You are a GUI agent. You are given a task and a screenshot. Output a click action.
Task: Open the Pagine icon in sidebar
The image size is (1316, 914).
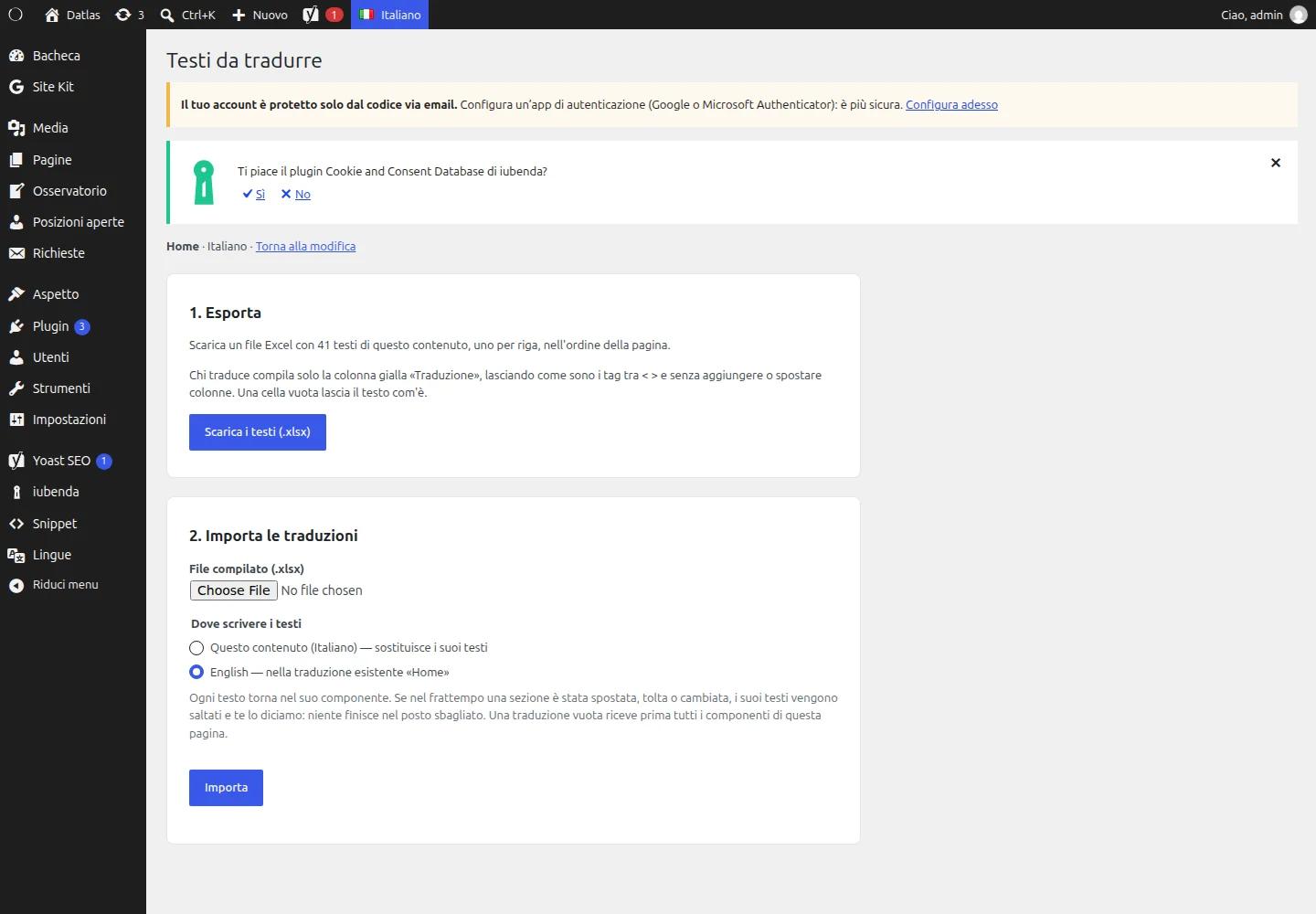(x=16, y=160)
